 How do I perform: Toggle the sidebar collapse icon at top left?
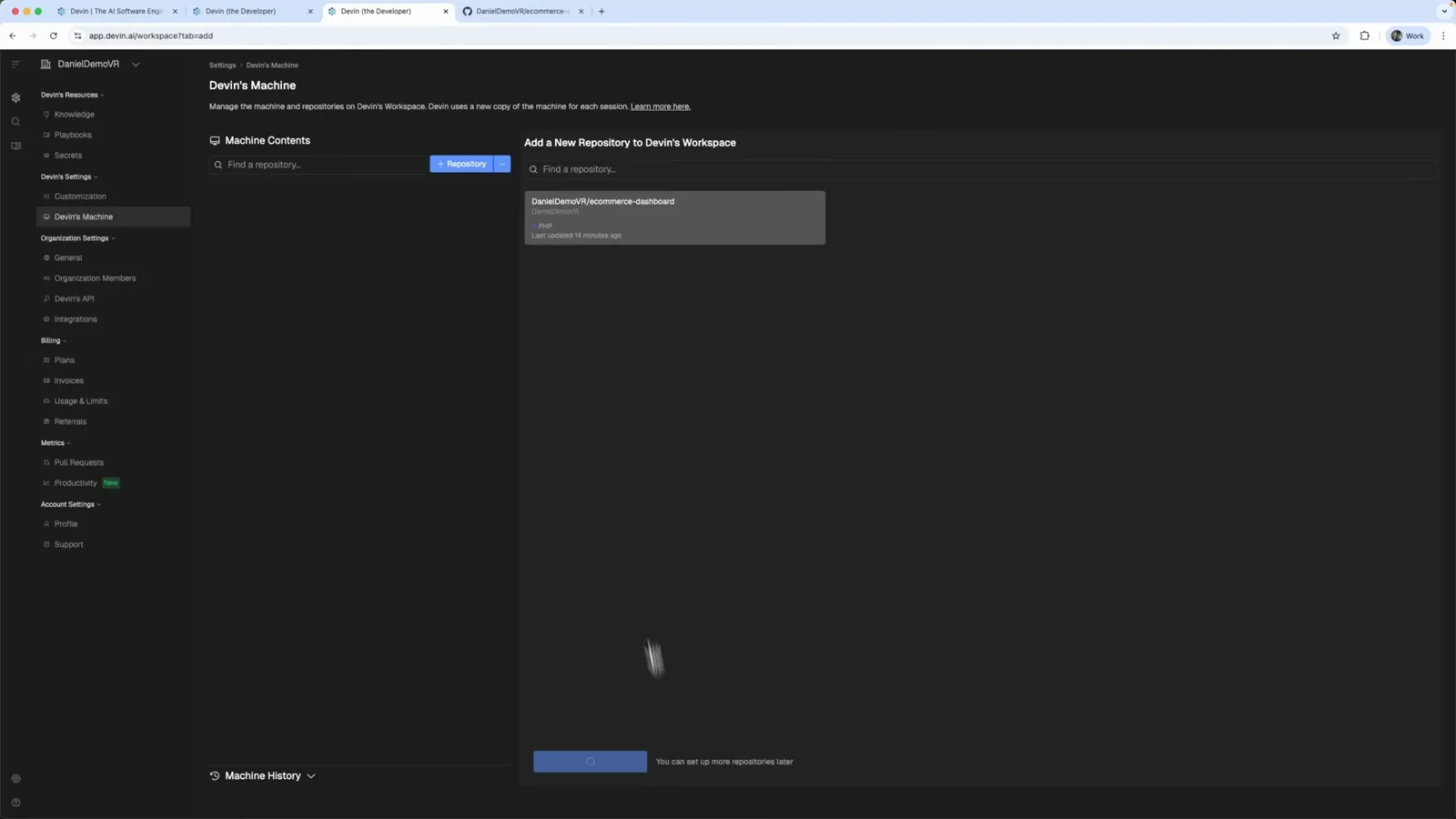tap(15, 64)
